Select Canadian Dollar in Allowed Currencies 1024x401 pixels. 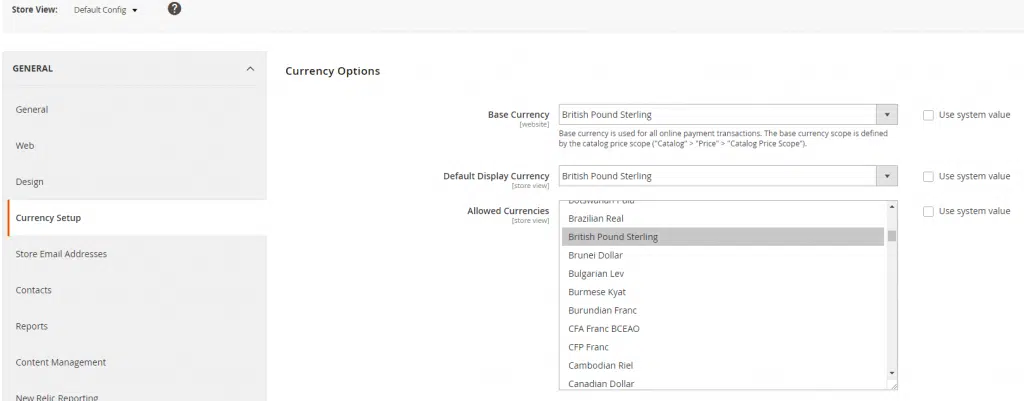[723, 383]
